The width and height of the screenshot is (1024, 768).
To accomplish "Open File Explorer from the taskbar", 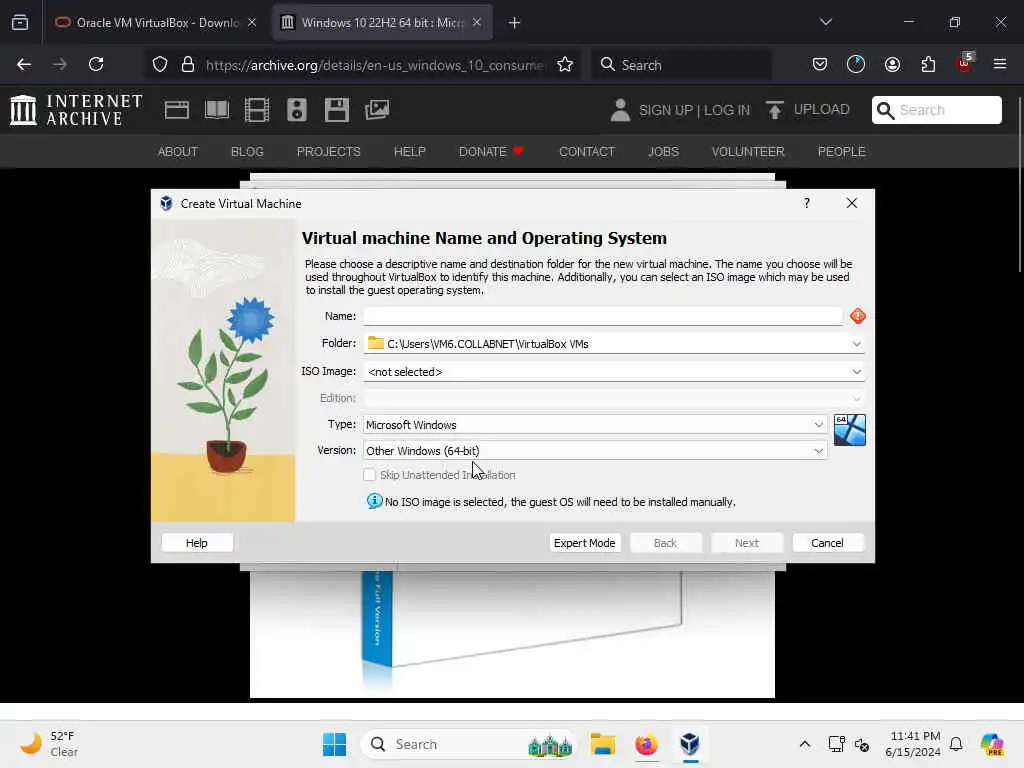I will pos(603,744).
